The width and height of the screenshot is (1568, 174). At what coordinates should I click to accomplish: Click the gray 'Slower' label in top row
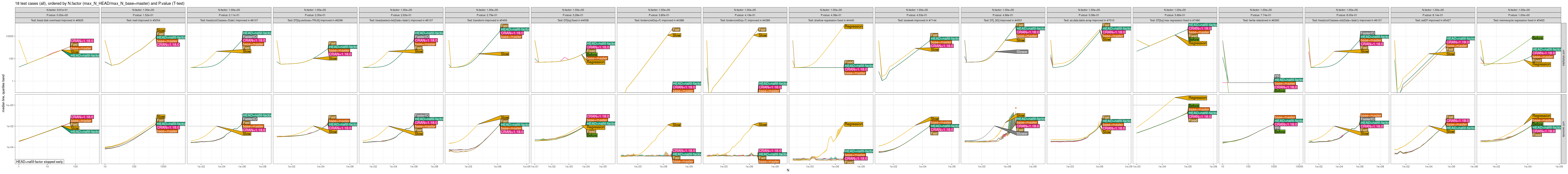pyautogui.click(x=1022, y=52)
